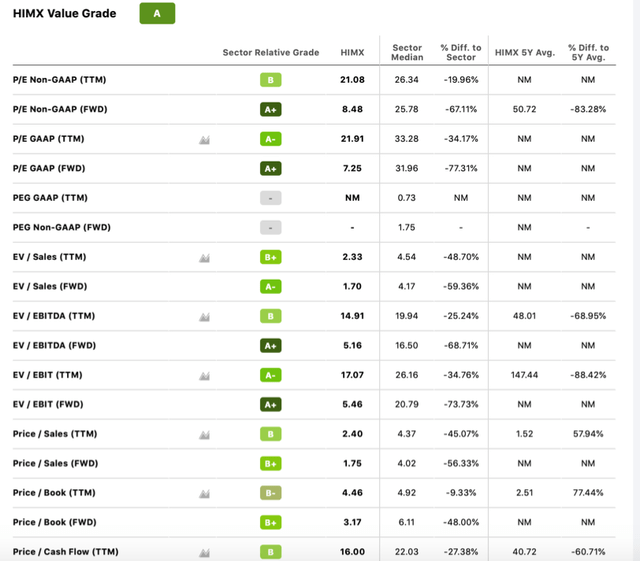The image size is (640, 561).
Task: Open chart icon for P/E GAAP (TTM)
Action: click(x=204, y=140)
